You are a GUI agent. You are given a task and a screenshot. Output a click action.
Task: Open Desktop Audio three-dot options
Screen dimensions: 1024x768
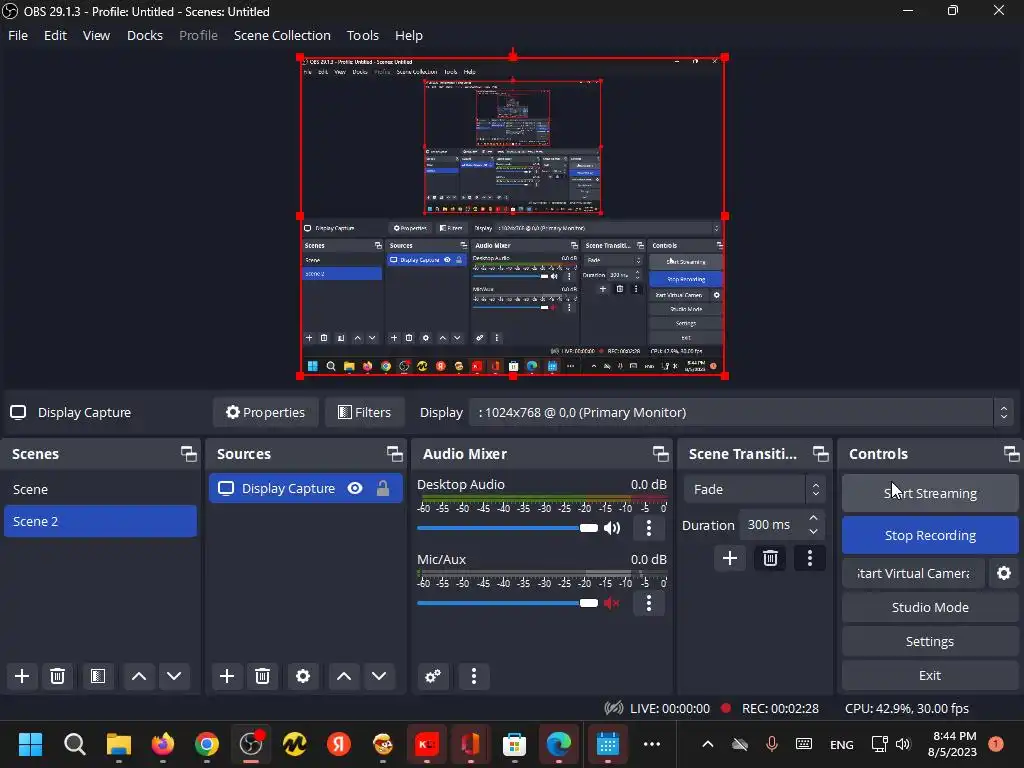(x=648, y=528)
